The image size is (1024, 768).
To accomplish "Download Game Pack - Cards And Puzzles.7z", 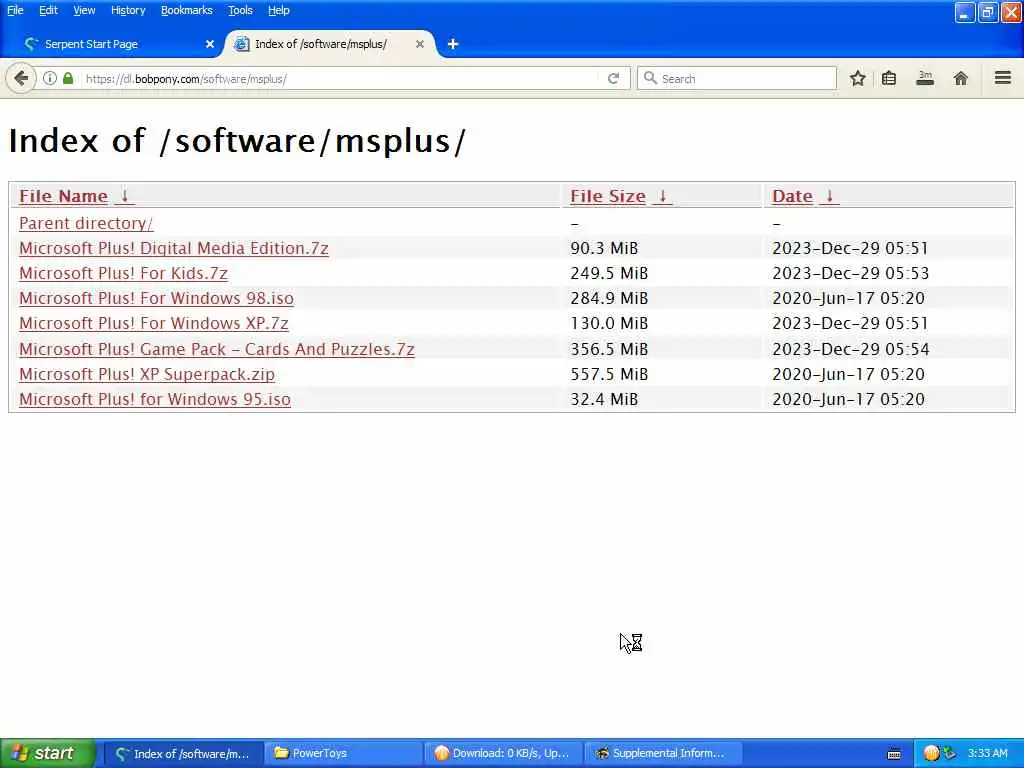I will point(217,349).
